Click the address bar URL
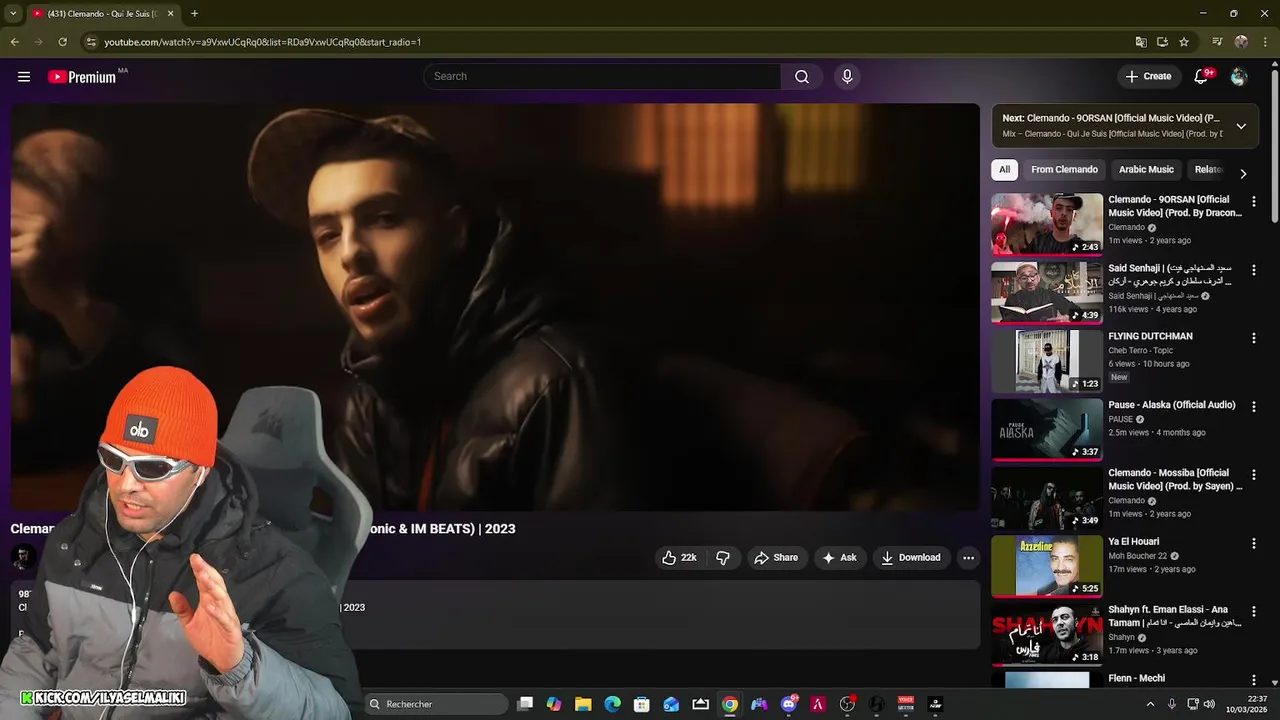Screen dimensions: 1280x720 pyautogui.click(x=262, y=42)
